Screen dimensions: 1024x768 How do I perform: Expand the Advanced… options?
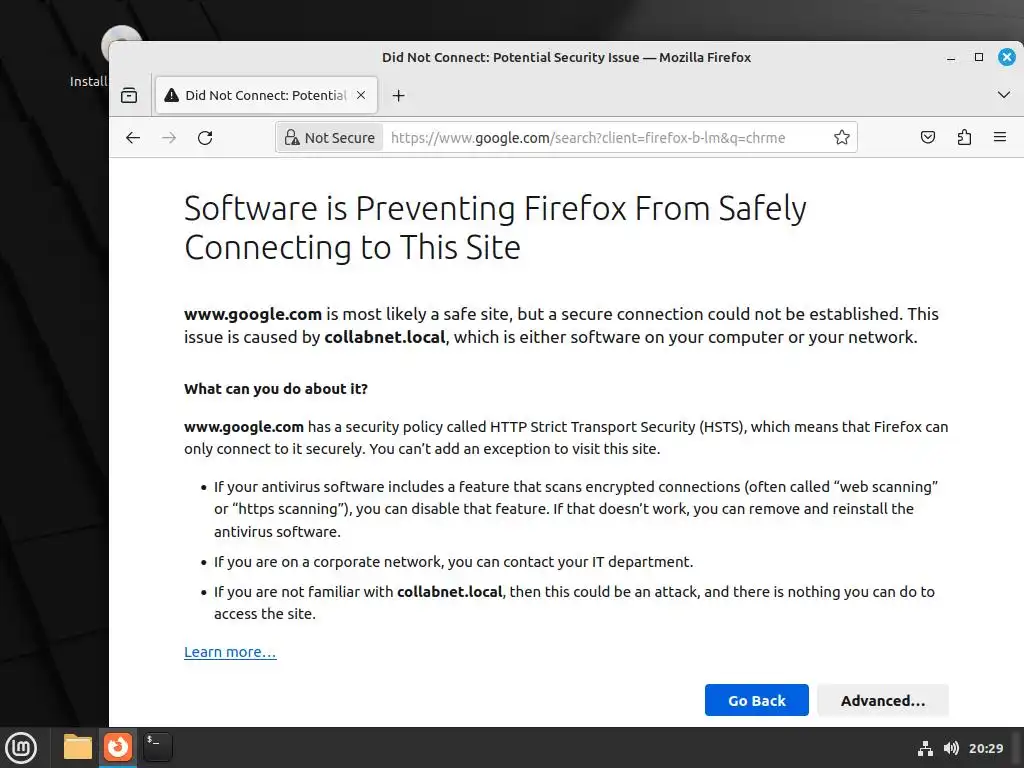[882, 701]
